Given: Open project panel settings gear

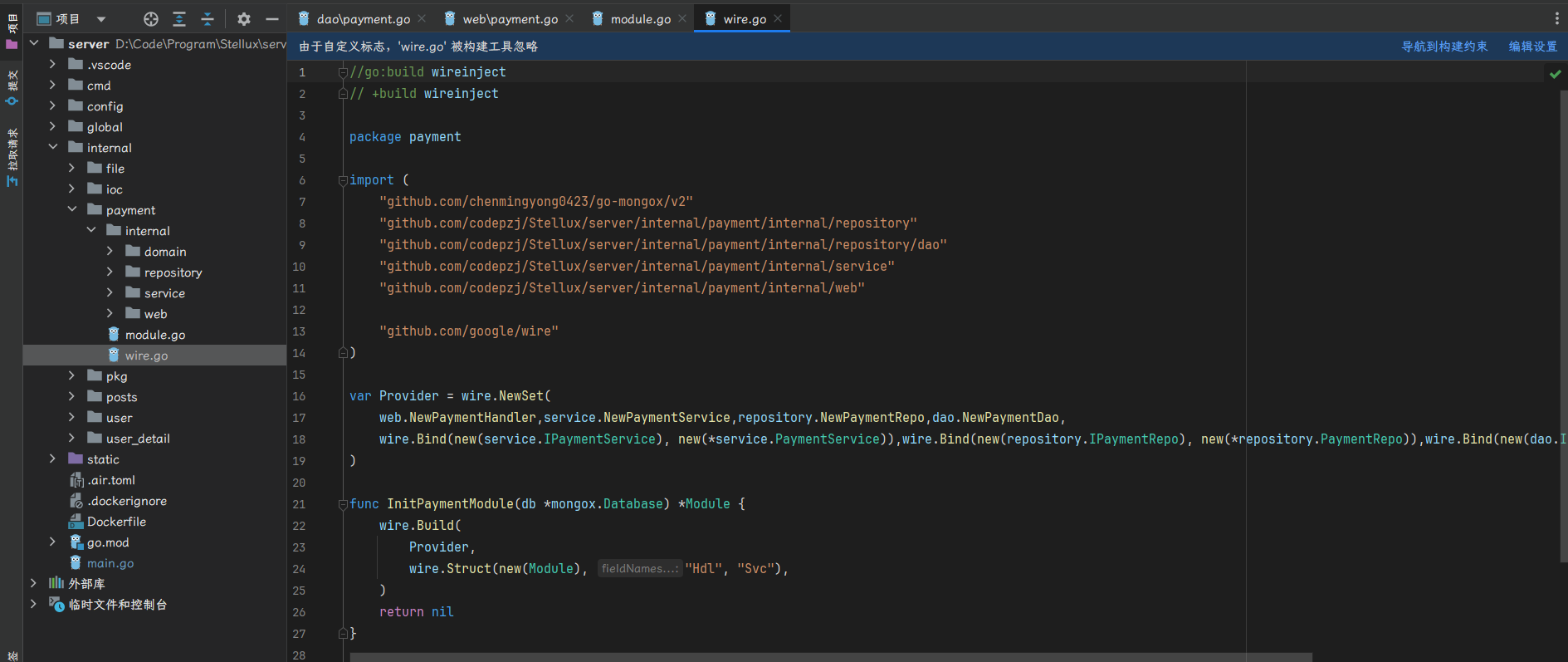Looking at the screenshot, I should coord(243,18).
